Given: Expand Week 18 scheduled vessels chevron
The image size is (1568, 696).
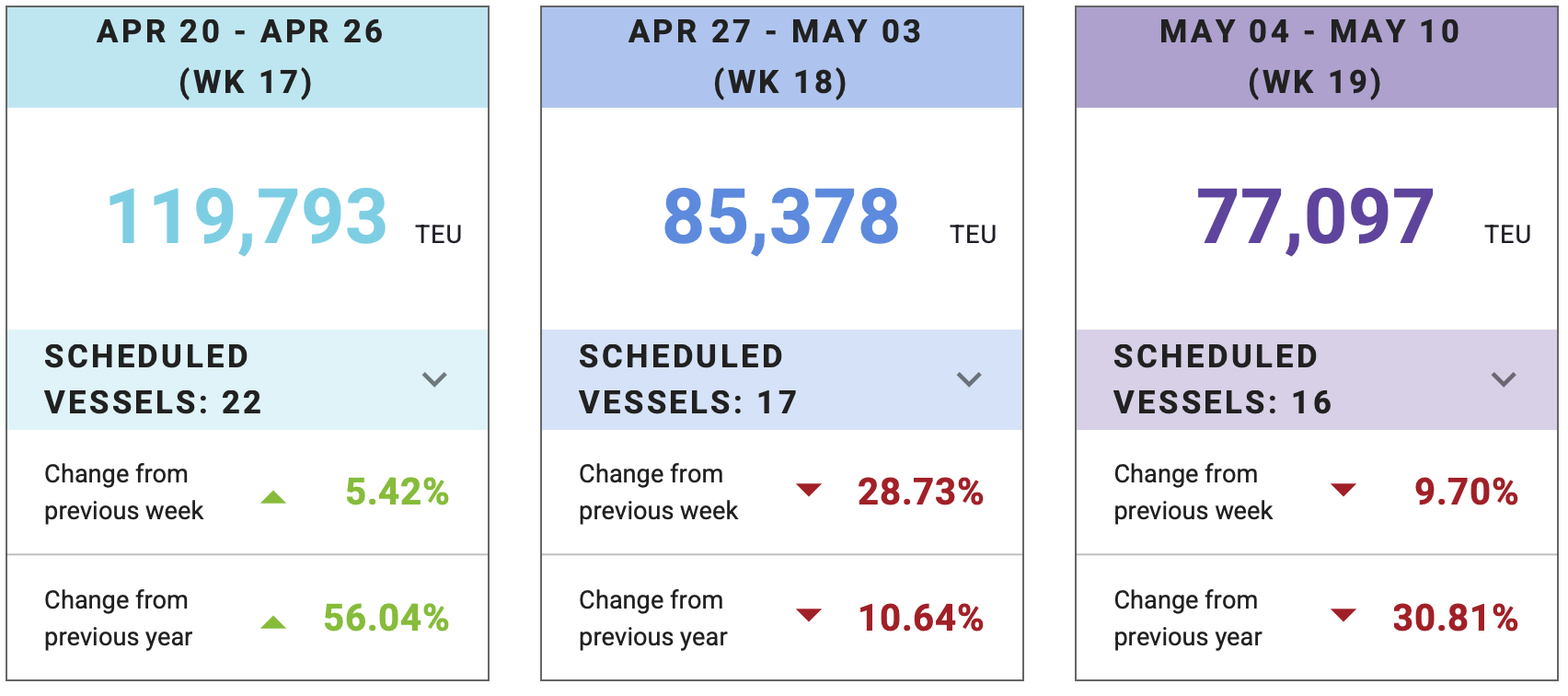Looking at the screenshot, I should click(x=969, y=379).
